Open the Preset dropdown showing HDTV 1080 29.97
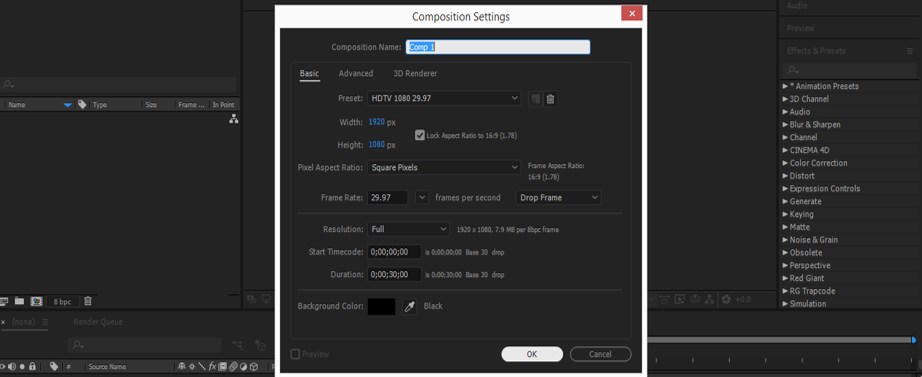Viewport: 922px width, 377px height. pyautogui.click(x=445, y=98)
